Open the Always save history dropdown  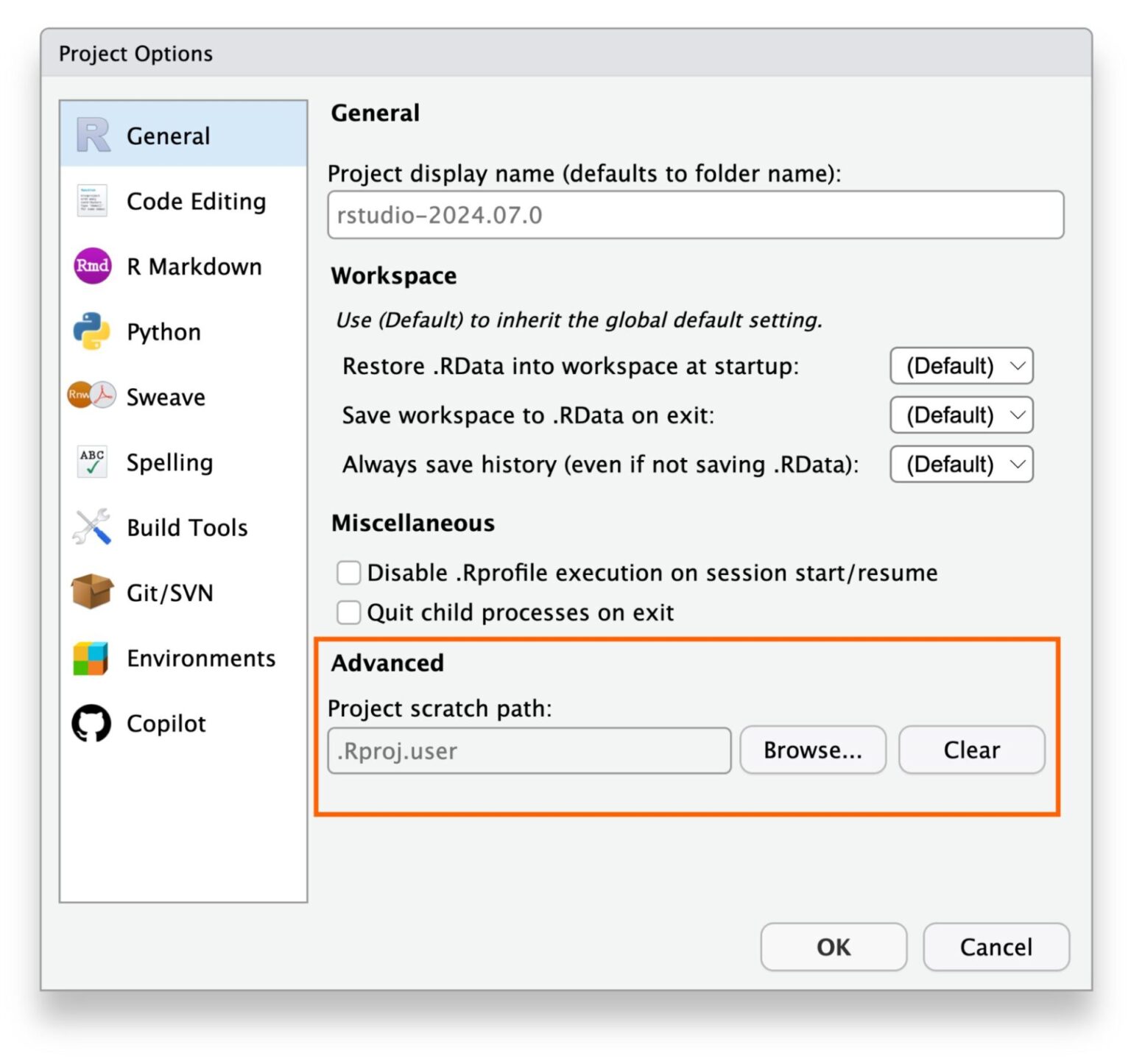(961, 464)
